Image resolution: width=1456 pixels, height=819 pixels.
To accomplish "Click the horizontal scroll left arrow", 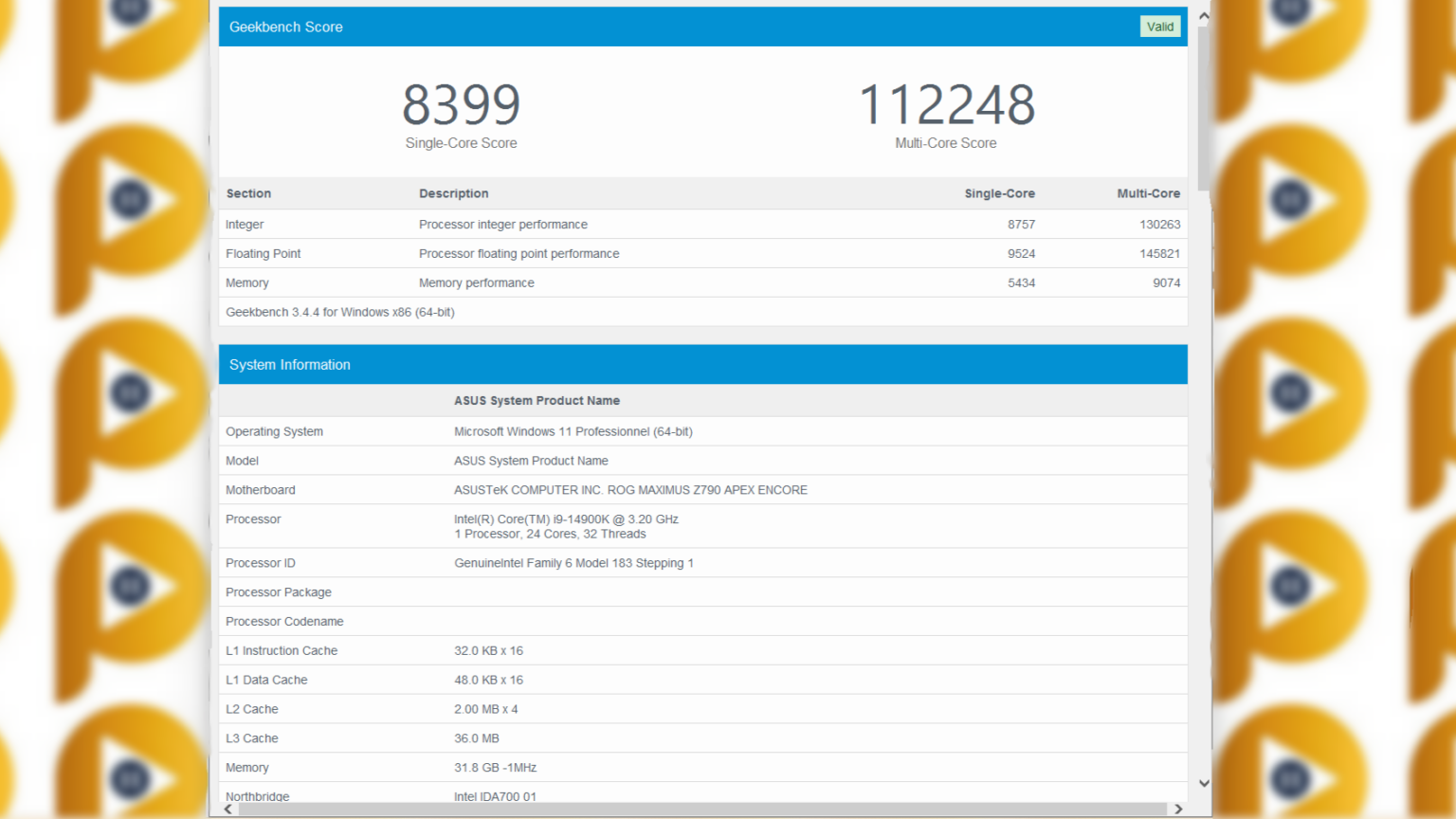I will (x=227, y=809).
